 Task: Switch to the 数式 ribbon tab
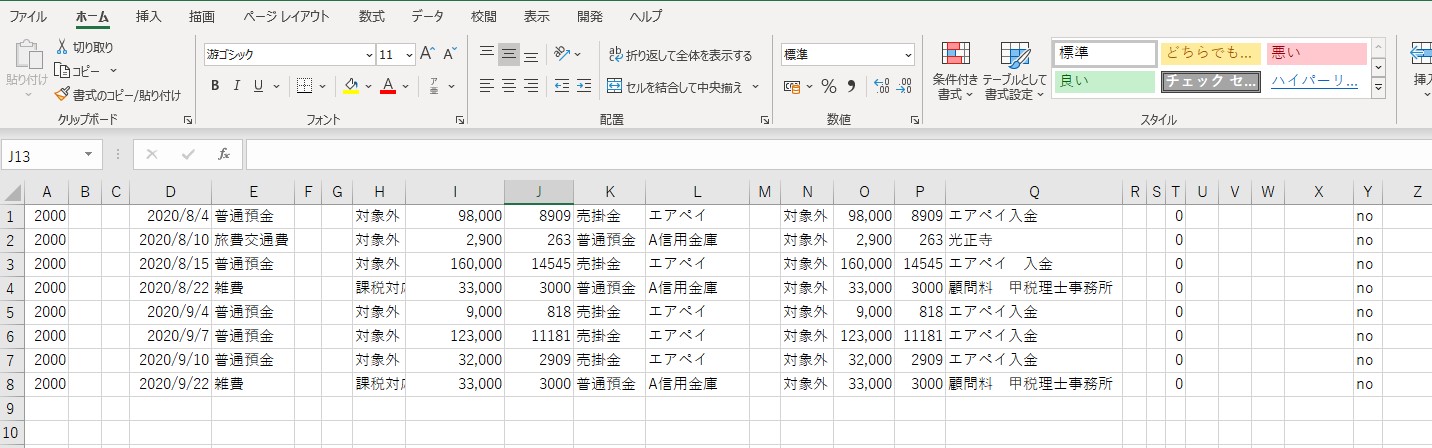tap(371, 17)
